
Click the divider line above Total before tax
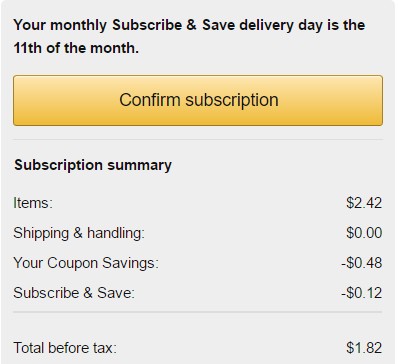tap(198, 312)
